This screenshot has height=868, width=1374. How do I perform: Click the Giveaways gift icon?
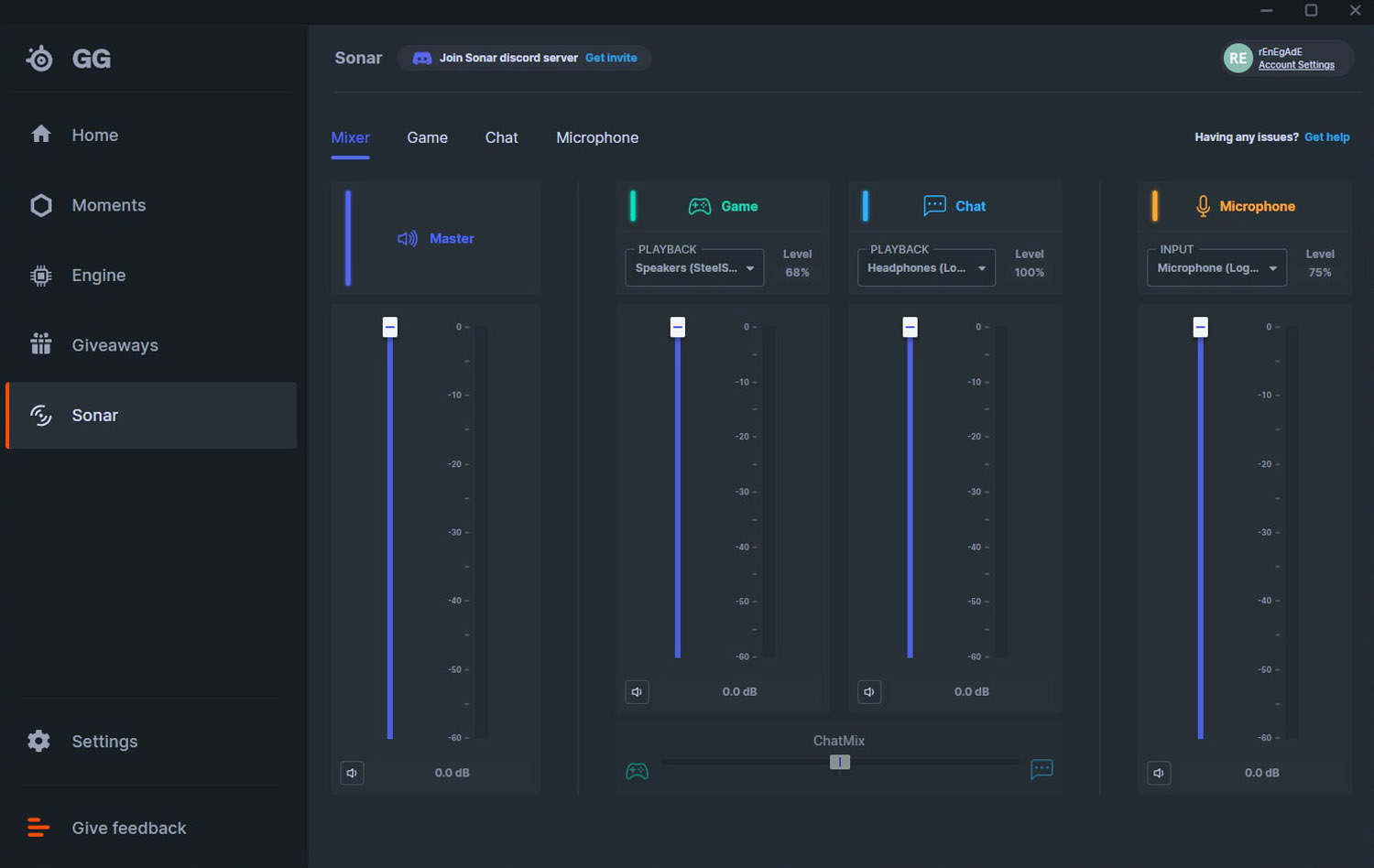click(41, 344)
